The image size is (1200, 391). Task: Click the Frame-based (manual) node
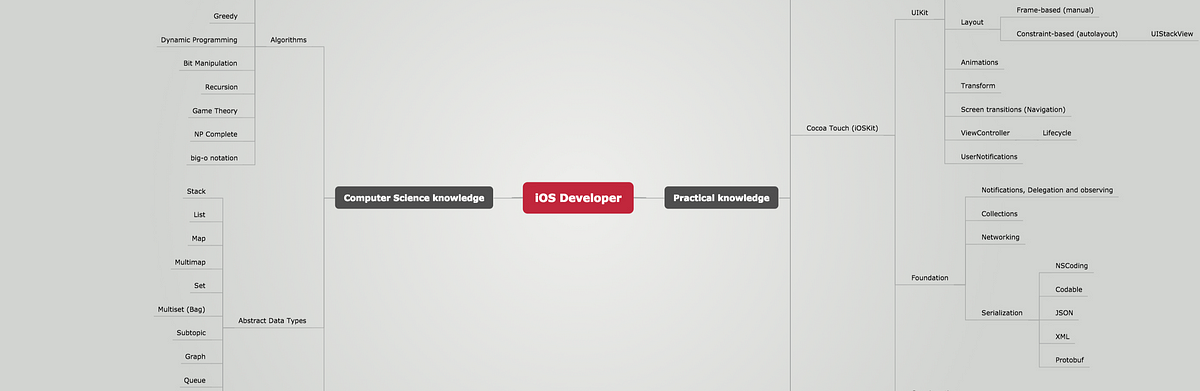1055,10
